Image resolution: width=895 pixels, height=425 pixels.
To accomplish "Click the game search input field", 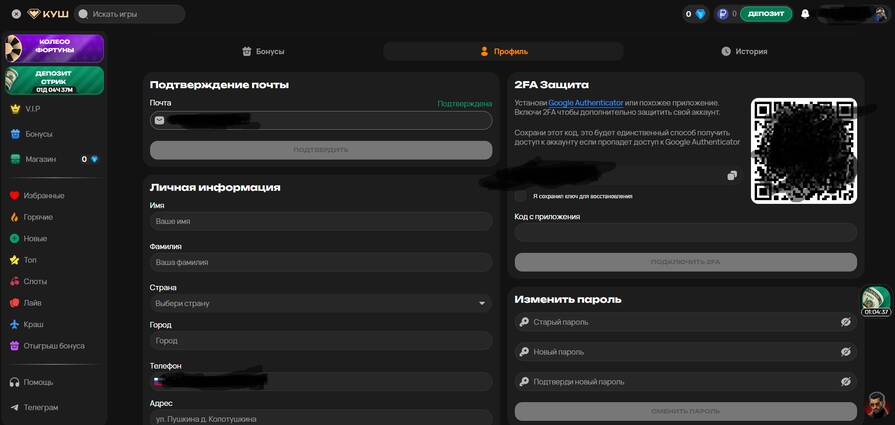I will click(130, 14).
